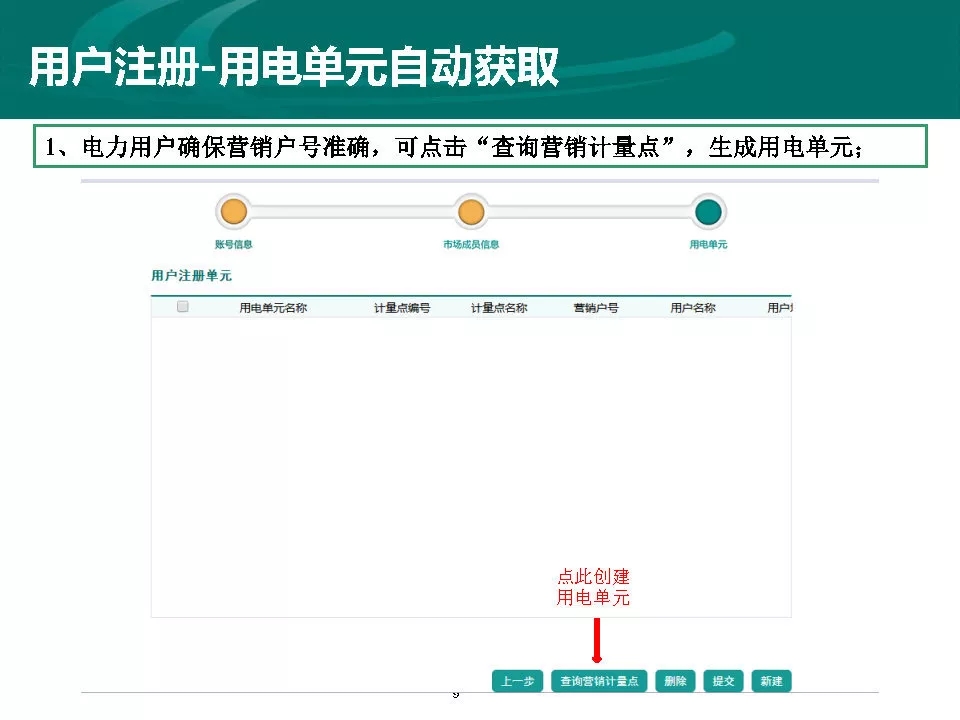Go back with the 上一步 button
This screenshot has width=960, height=720.
click(x=517, y=681)
